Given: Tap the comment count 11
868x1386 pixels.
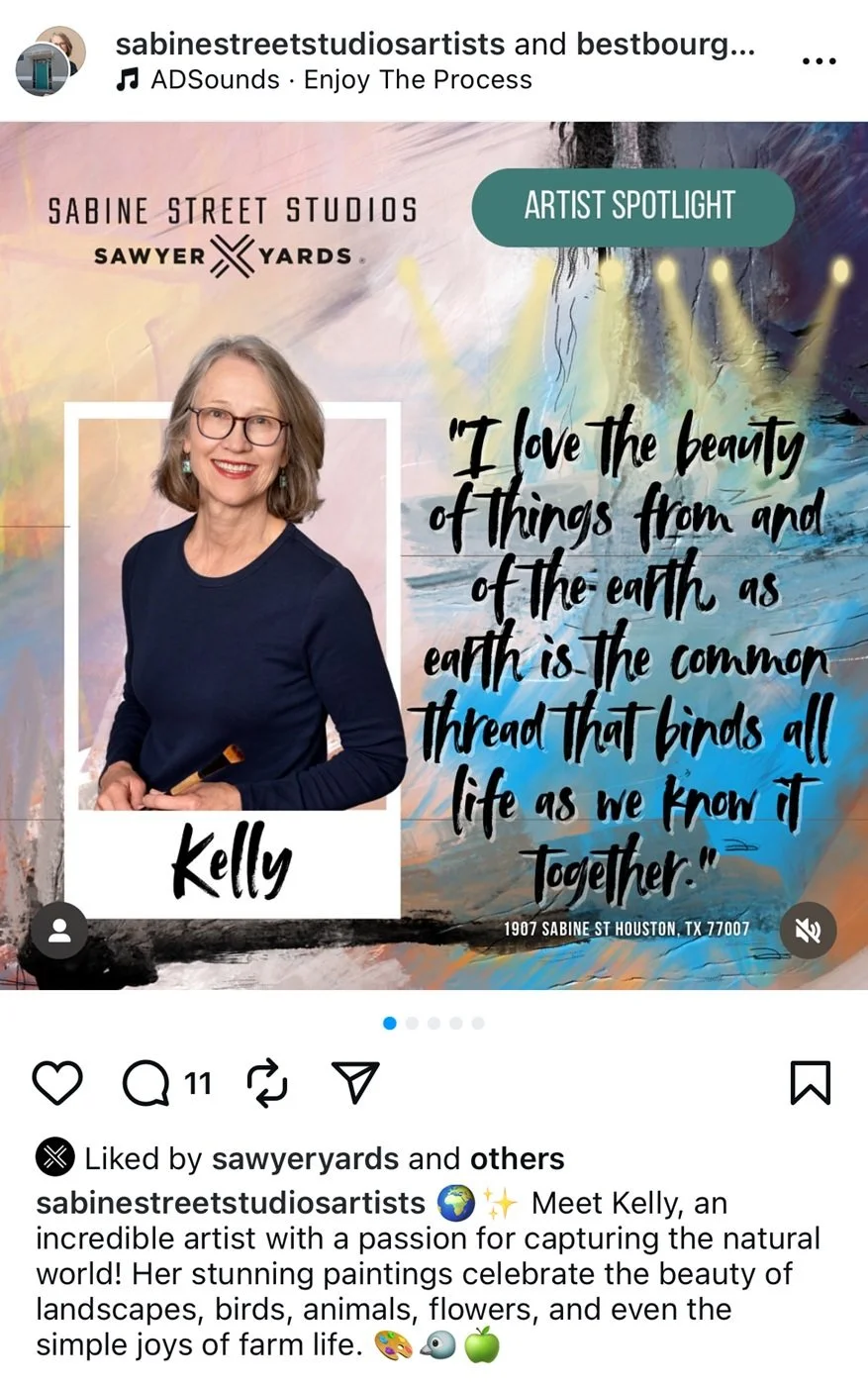Looking at the screenshot, I should click(x=198, y=1084).
